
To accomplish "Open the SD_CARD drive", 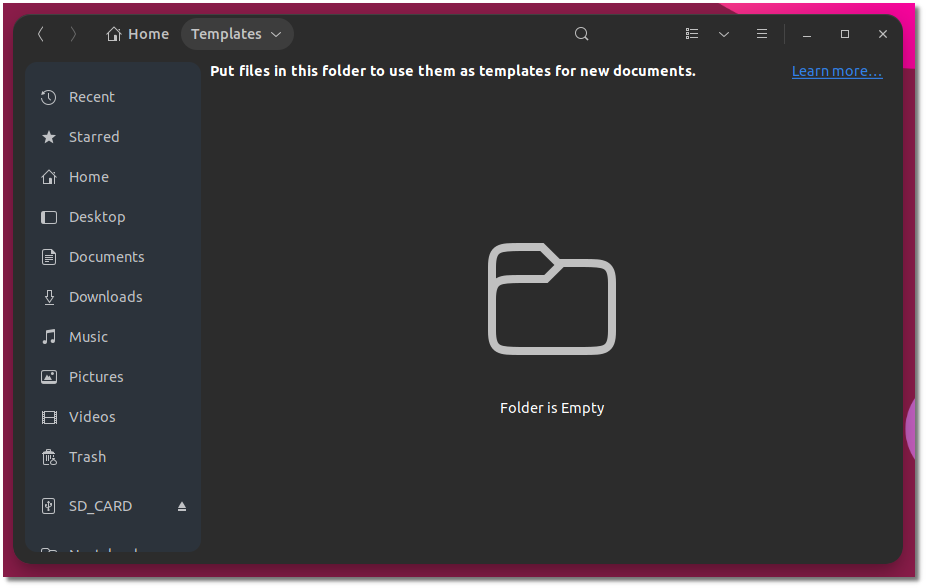I will [99, 505].
